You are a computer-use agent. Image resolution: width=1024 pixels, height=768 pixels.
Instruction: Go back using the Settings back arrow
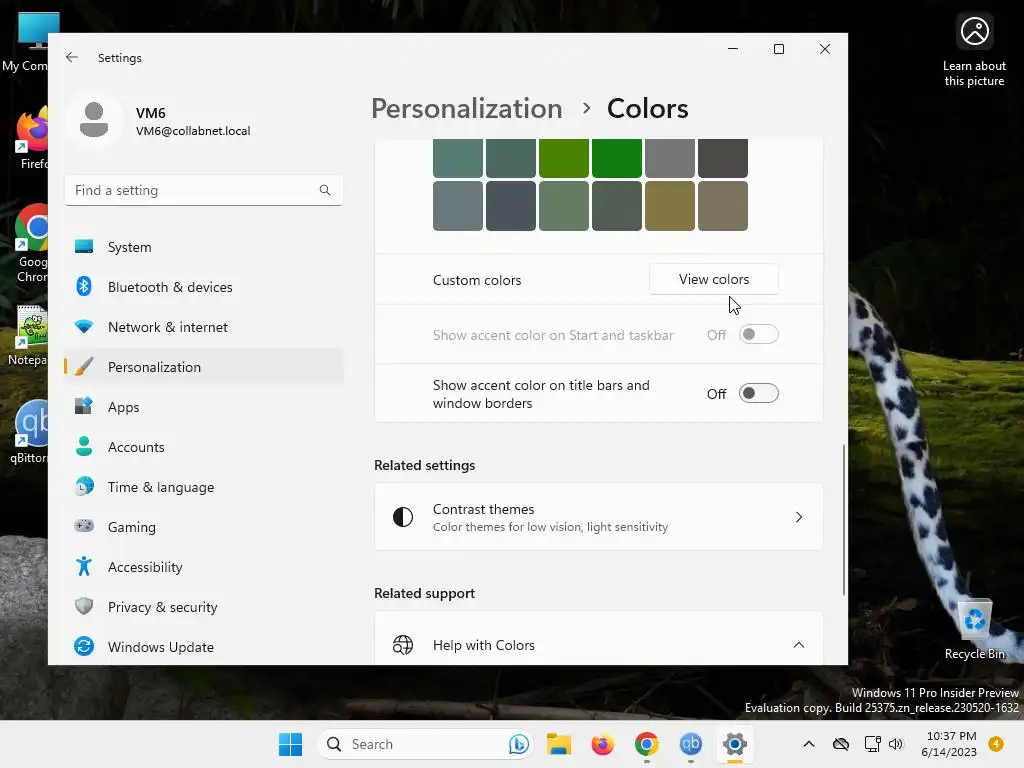click(72, 57)
